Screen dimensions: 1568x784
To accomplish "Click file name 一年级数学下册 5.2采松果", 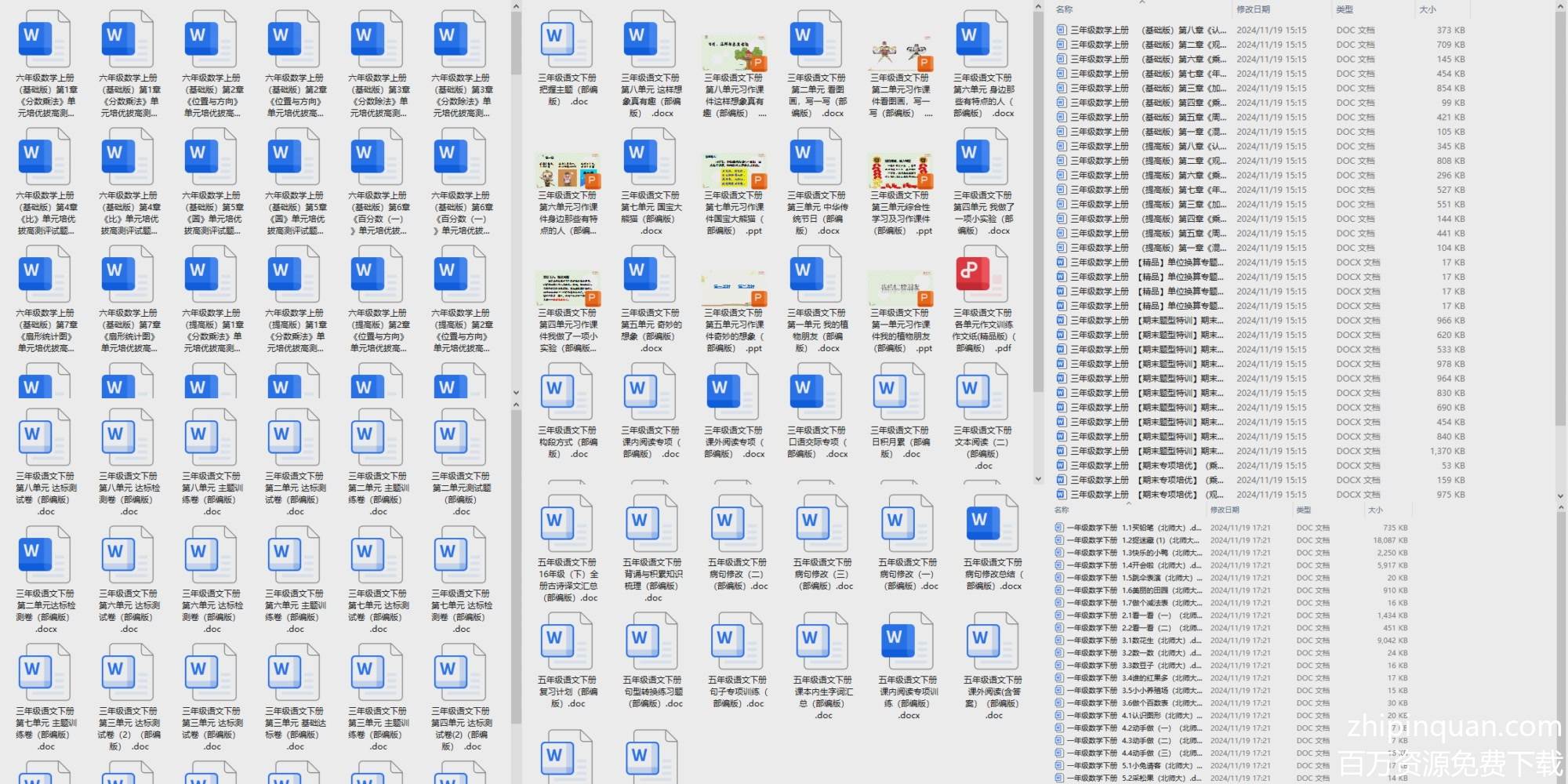I will click(1134, 779).
